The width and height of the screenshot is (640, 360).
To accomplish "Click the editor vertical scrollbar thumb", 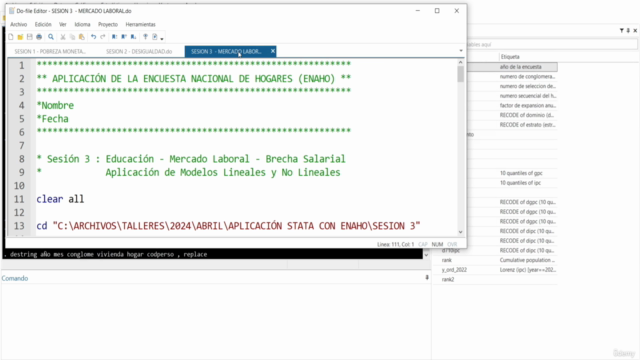I will click(460, 74).
